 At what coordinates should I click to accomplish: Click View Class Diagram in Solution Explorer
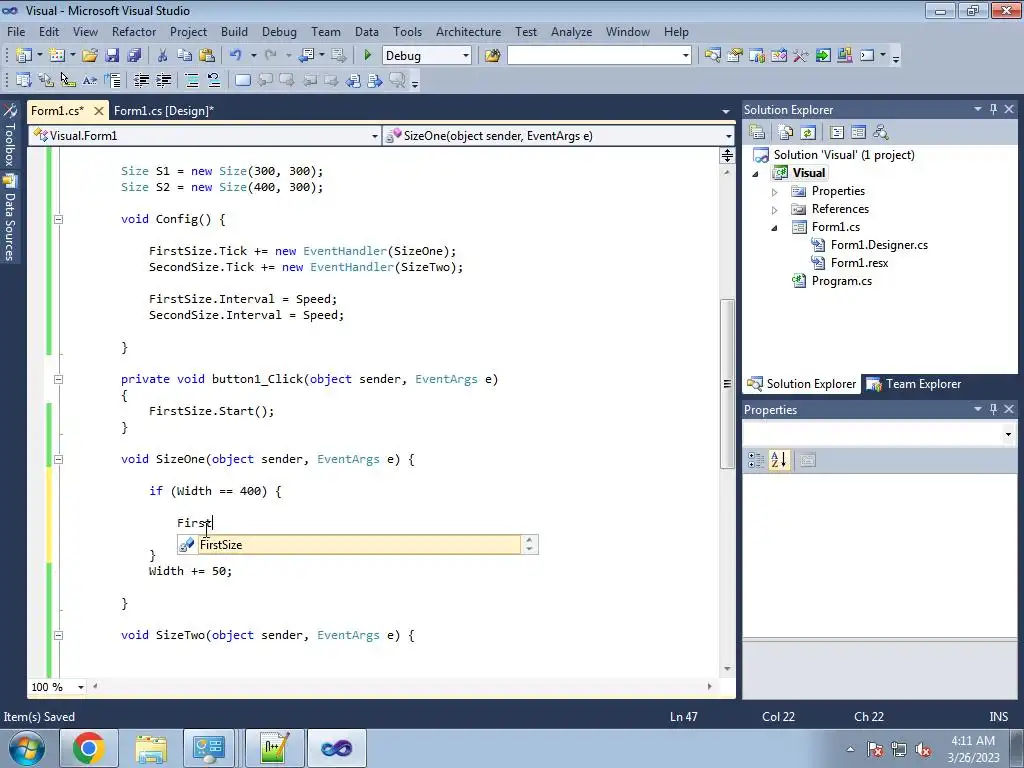click(880, 133)
